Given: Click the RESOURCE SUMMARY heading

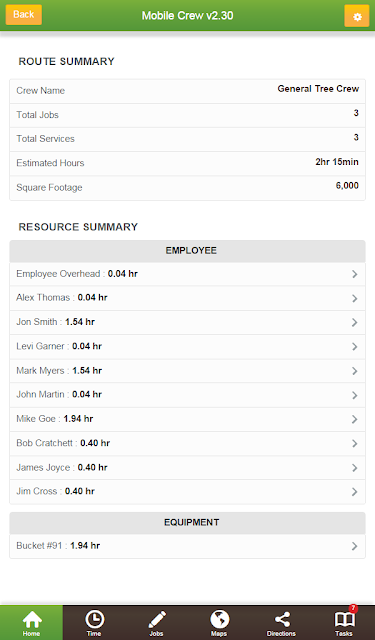Looking at the screenshot, I should tap(78, 227).
